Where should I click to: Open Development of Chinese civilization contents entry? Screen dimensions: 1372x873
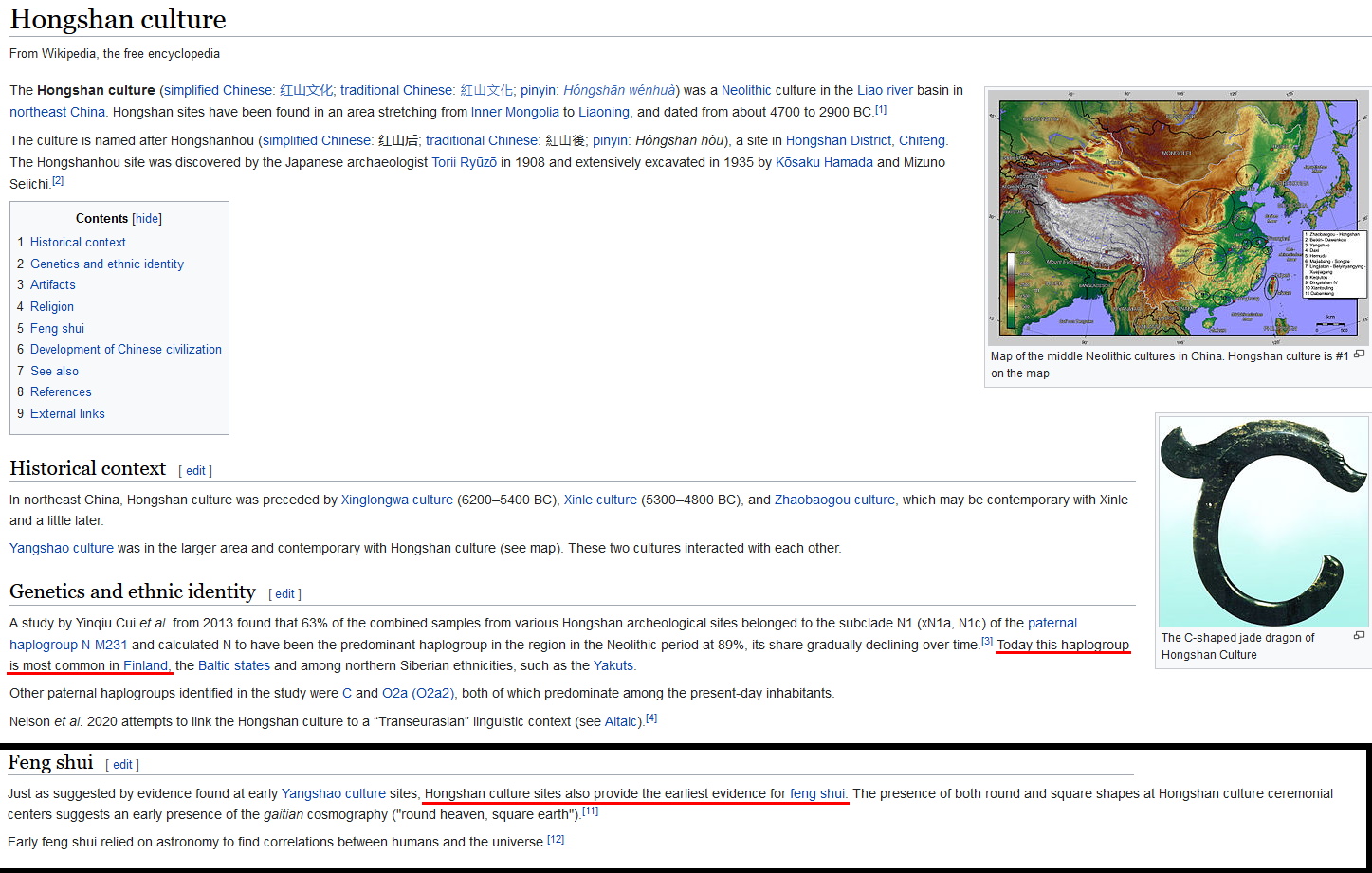[x=126, y=350]
